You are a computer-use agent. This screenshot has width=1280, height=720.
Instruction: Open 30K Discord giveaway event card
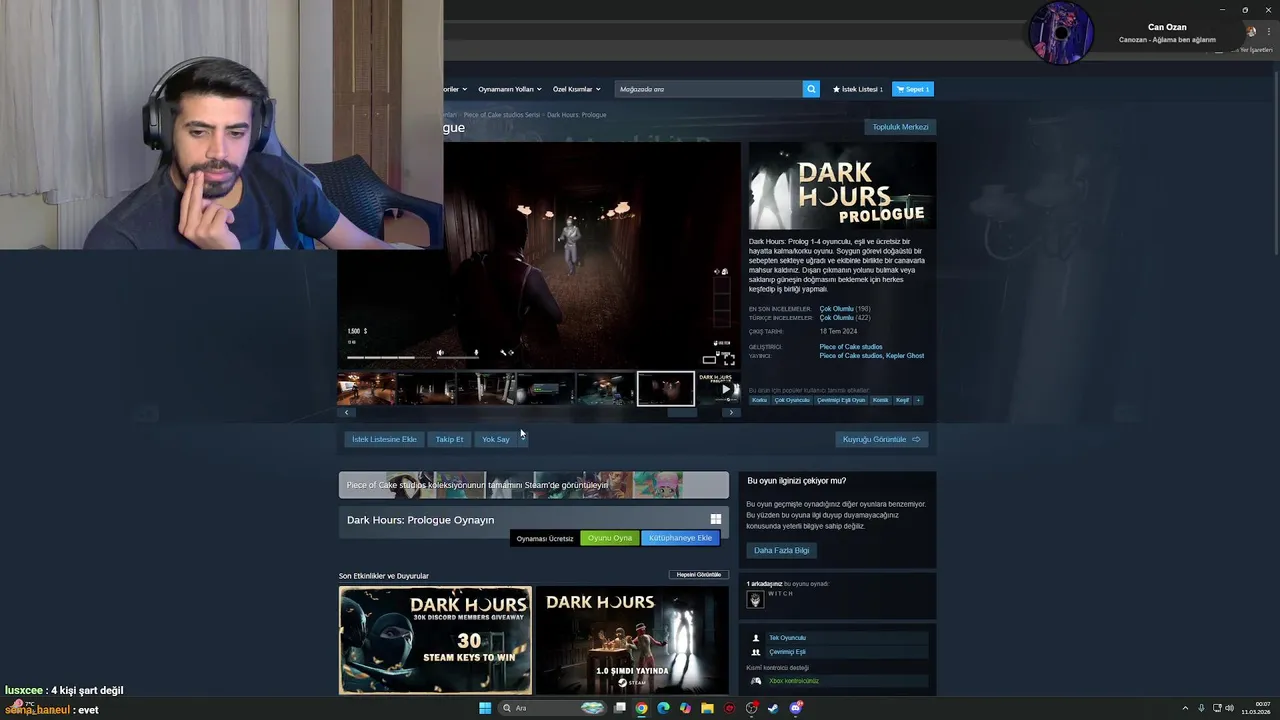435,640
